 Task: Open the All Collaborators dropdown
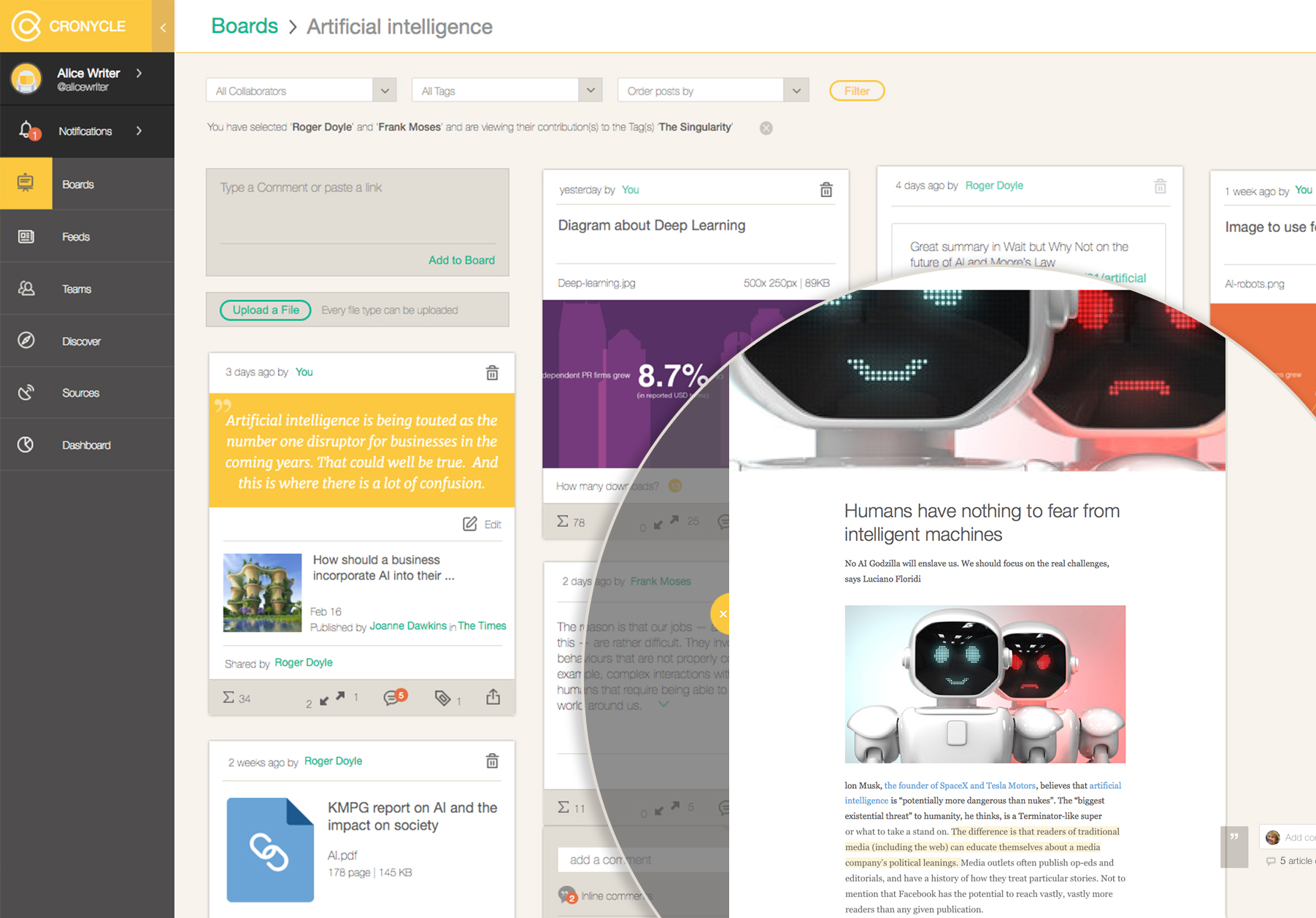tap(301, 90)
